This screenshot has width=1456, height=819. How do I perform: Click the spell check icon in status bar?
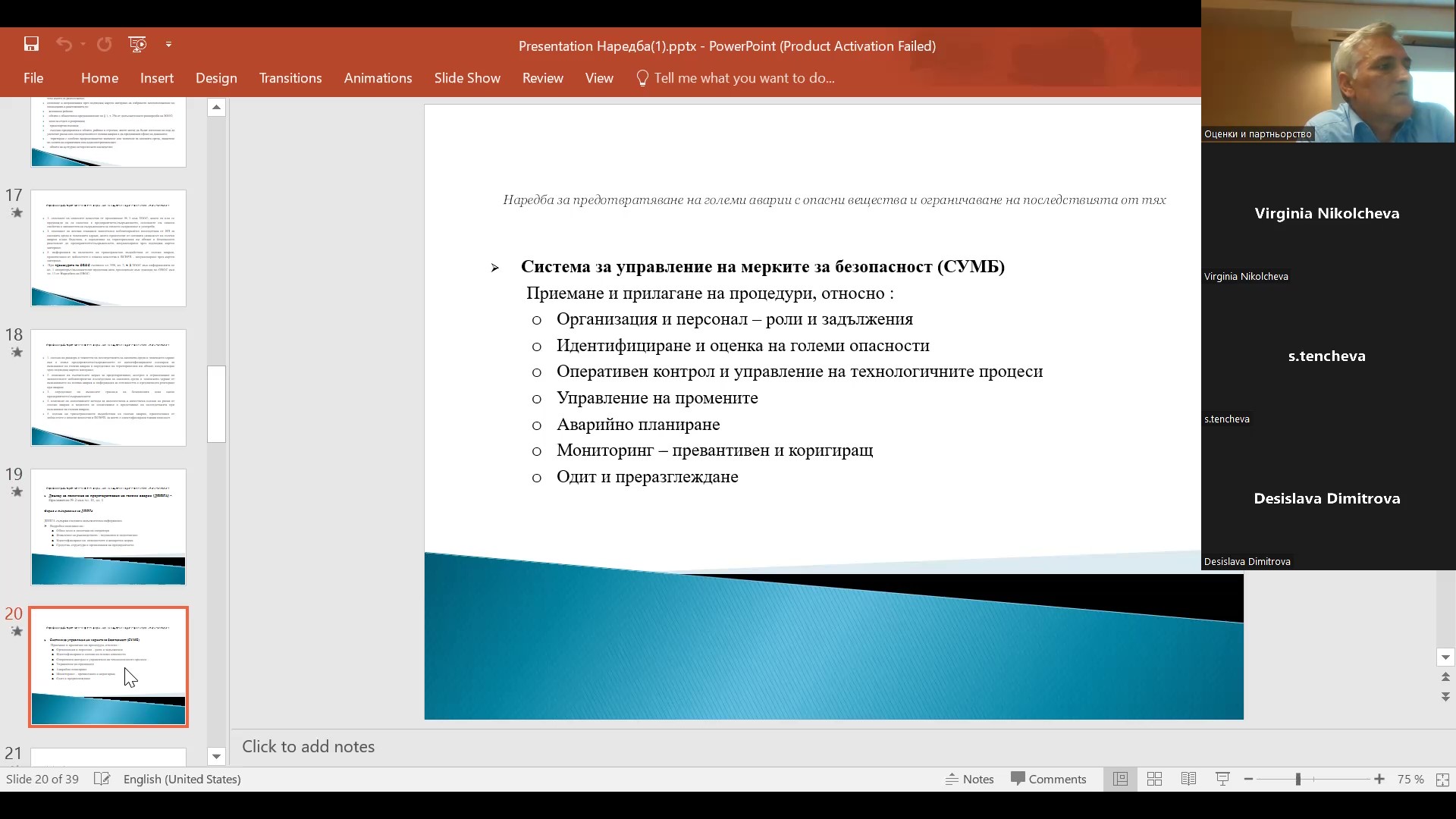[x=102, y=779]
